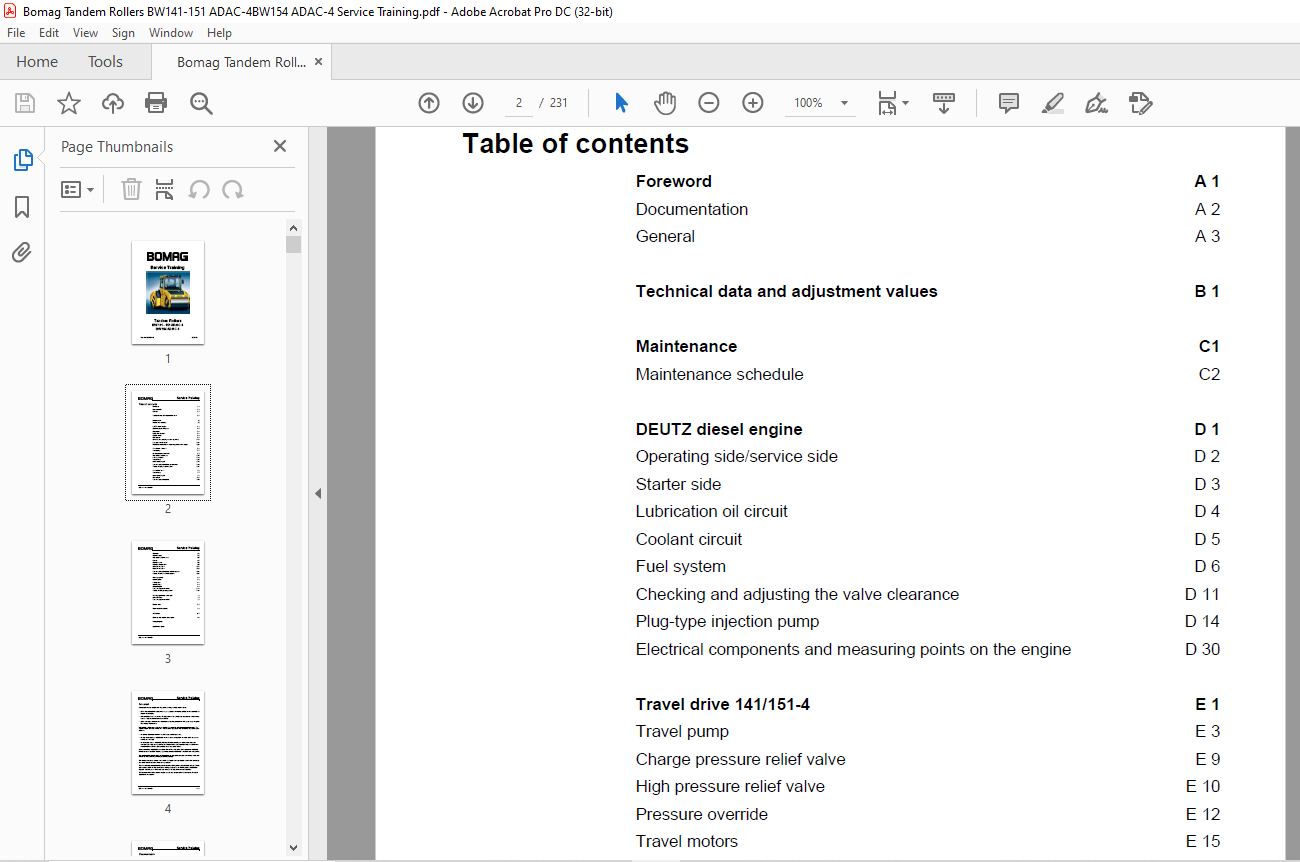This screenshot has width=1300, height=862.
Task: Open the Edit menu
Action: [x=49, y=33]
